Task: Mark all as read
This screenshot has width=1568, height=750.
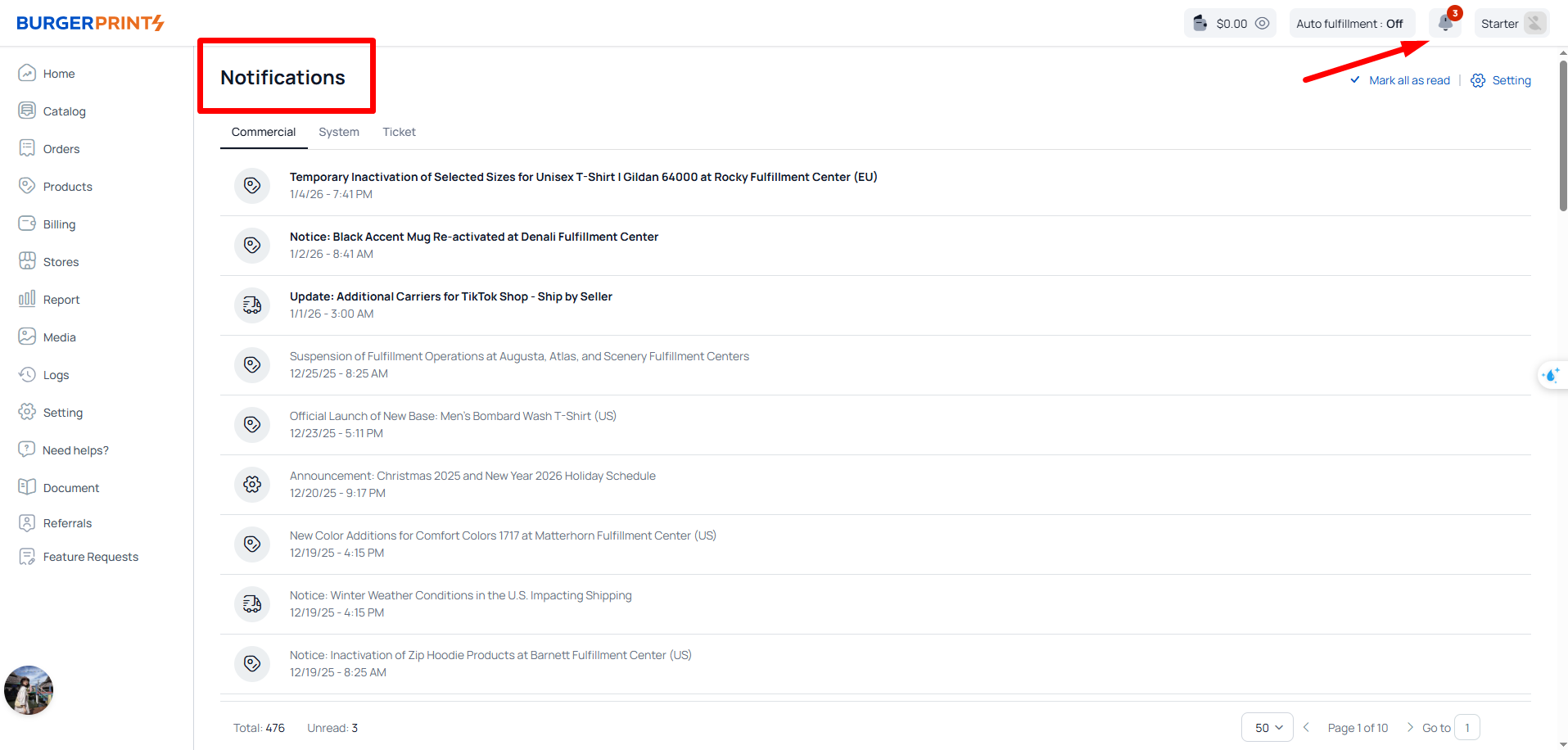Action: (1408, 80)
